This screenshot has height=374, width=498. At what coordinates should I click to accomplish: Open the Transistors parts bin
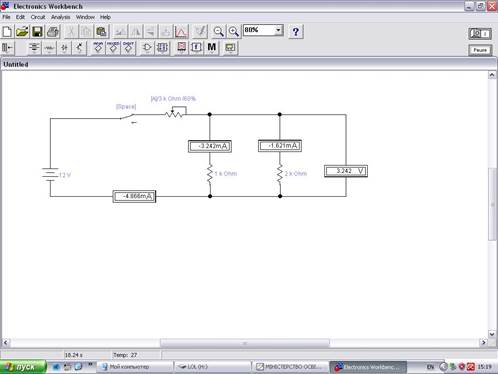point(79,48)
